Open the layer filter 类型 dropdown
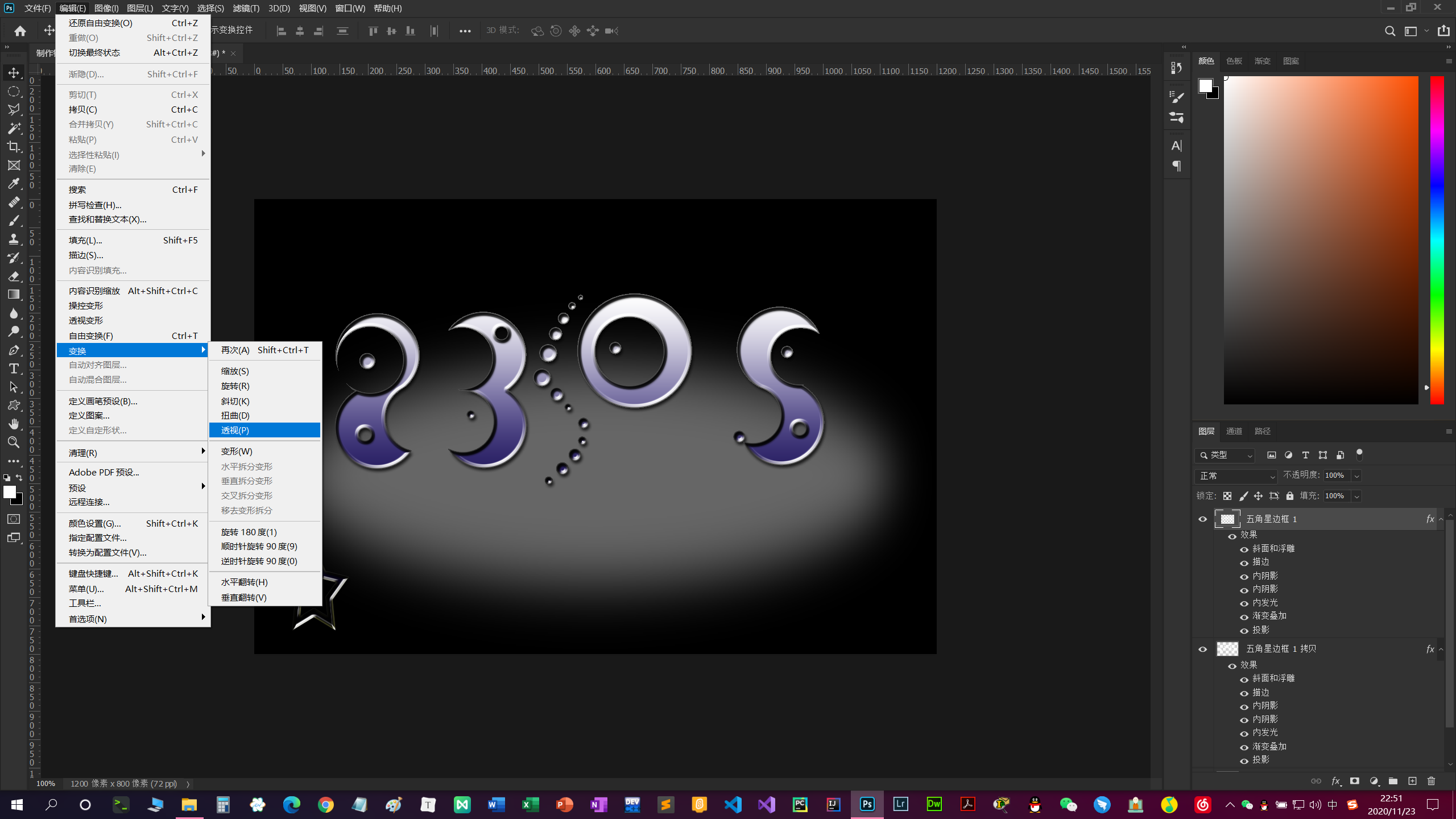The height and width of the screenshot is (819, 1456). pyautogui.click(x=1225, y=455)
